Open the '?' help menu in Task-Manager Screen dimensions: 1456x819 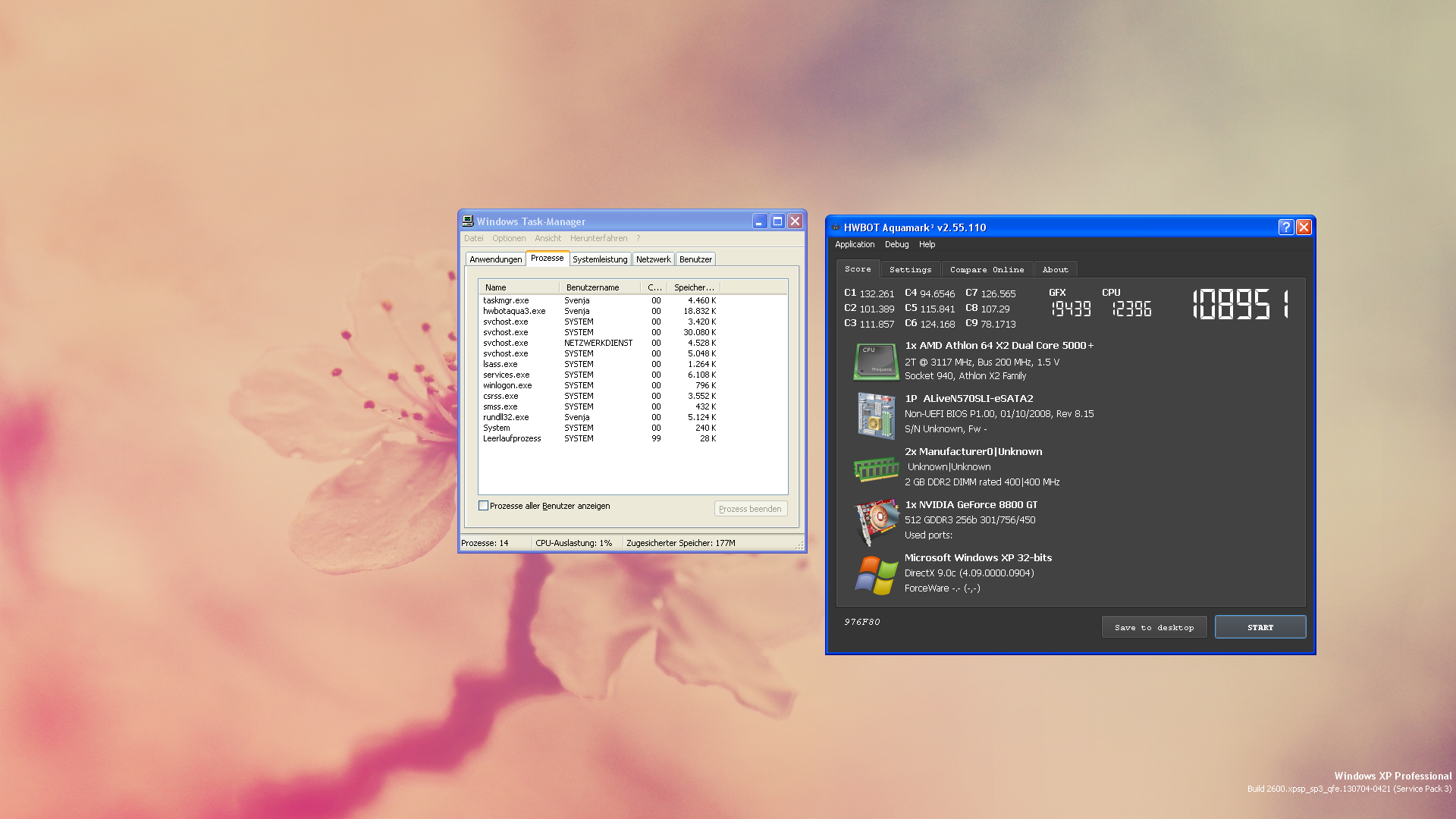(639, 238)
